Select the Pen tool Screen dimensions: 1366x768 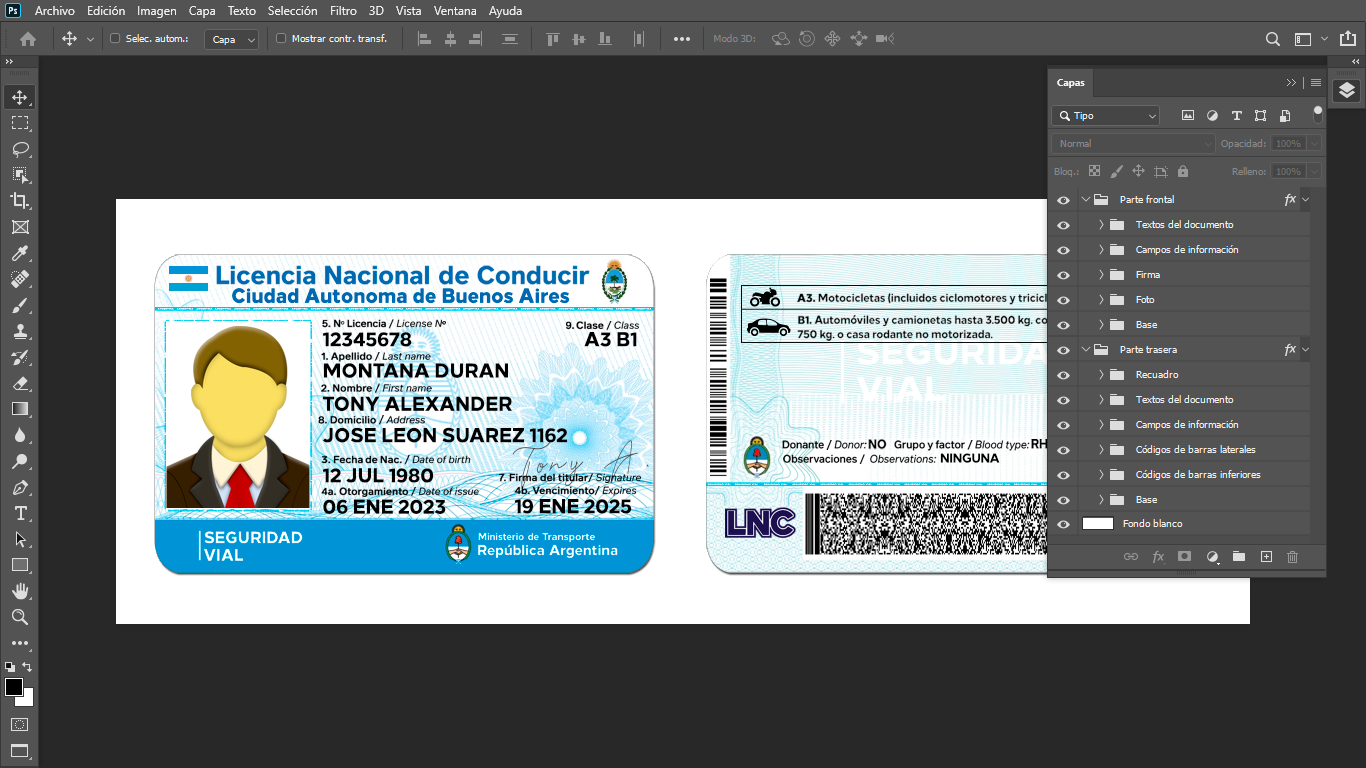coord(20,487)
